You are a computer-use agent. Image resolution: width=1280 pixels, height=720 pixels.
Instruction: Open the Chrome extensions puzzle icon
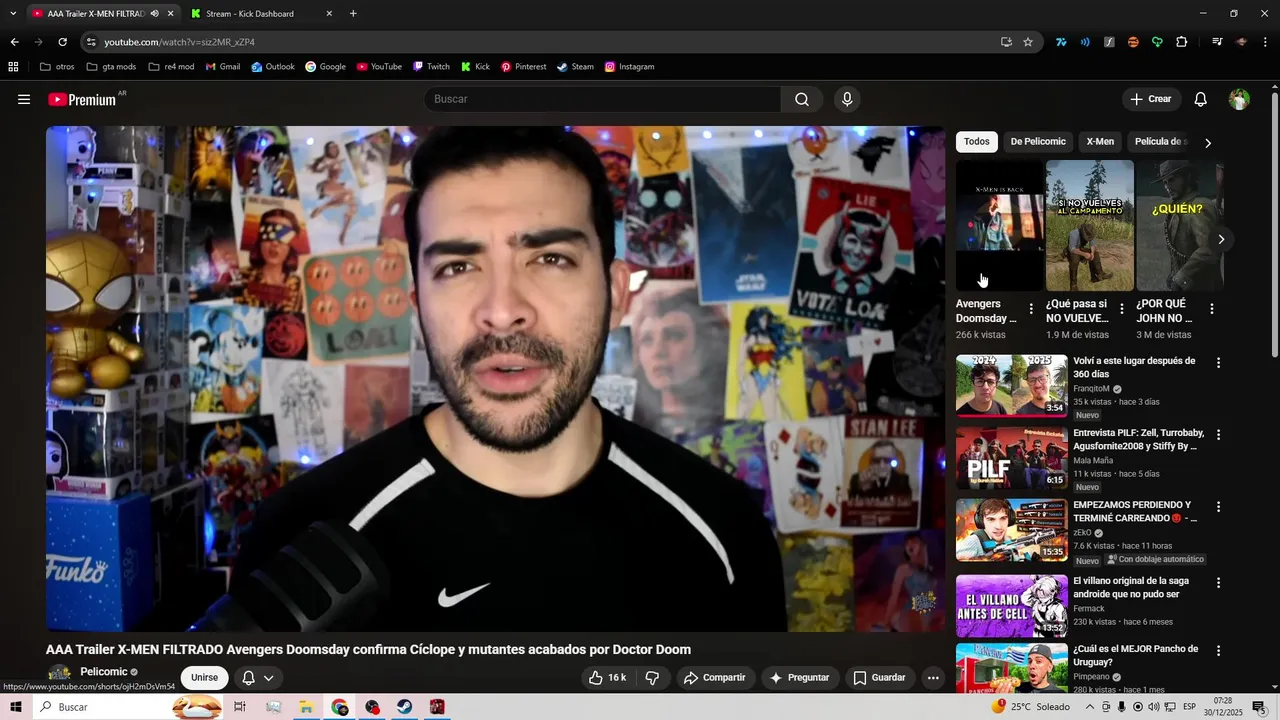[1181, 42]
